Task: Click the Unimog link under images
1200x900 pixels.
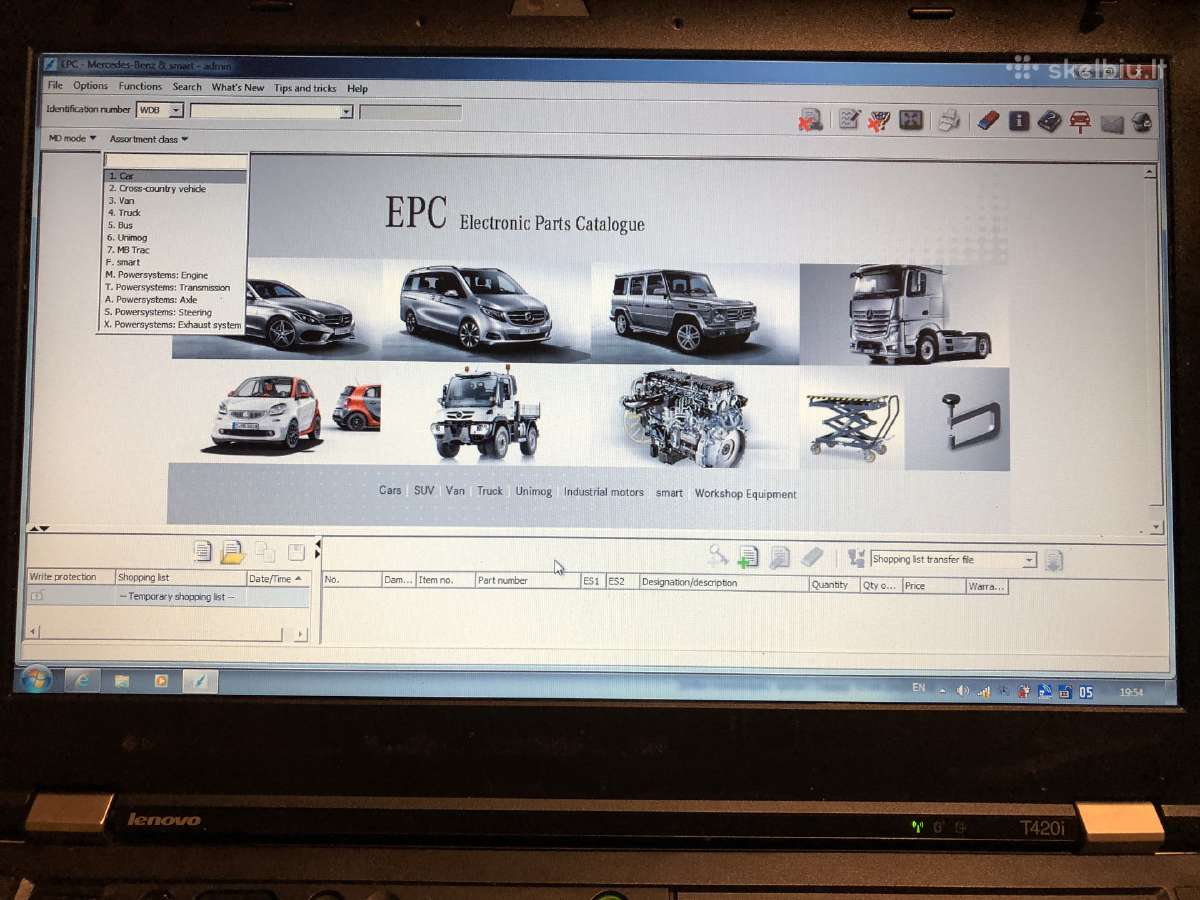Action: point(534,491)
